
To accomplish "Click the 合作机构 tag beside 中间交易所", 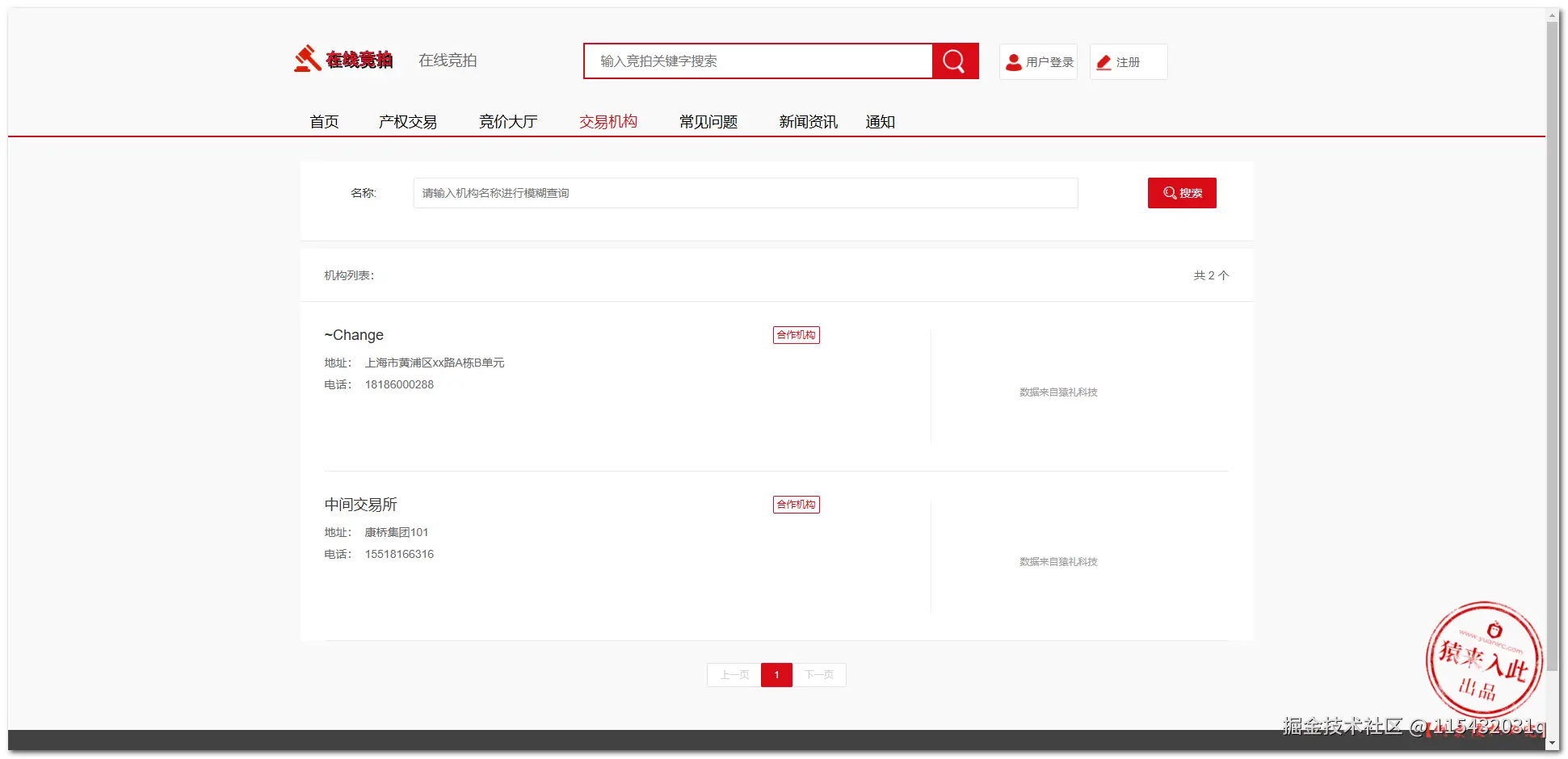I will coord(797,505).
